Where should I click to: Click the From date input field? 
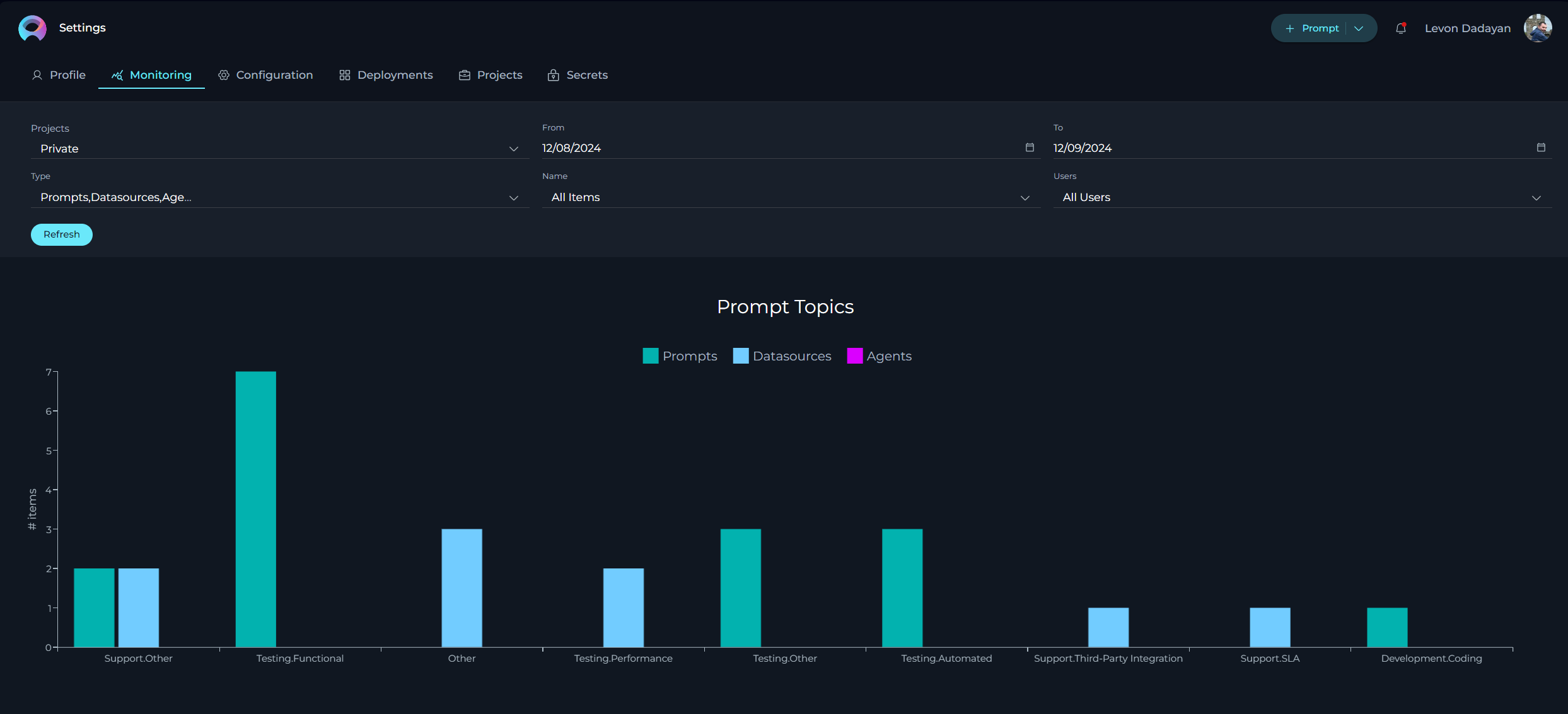pyautogui.click(x=785, y=147)
